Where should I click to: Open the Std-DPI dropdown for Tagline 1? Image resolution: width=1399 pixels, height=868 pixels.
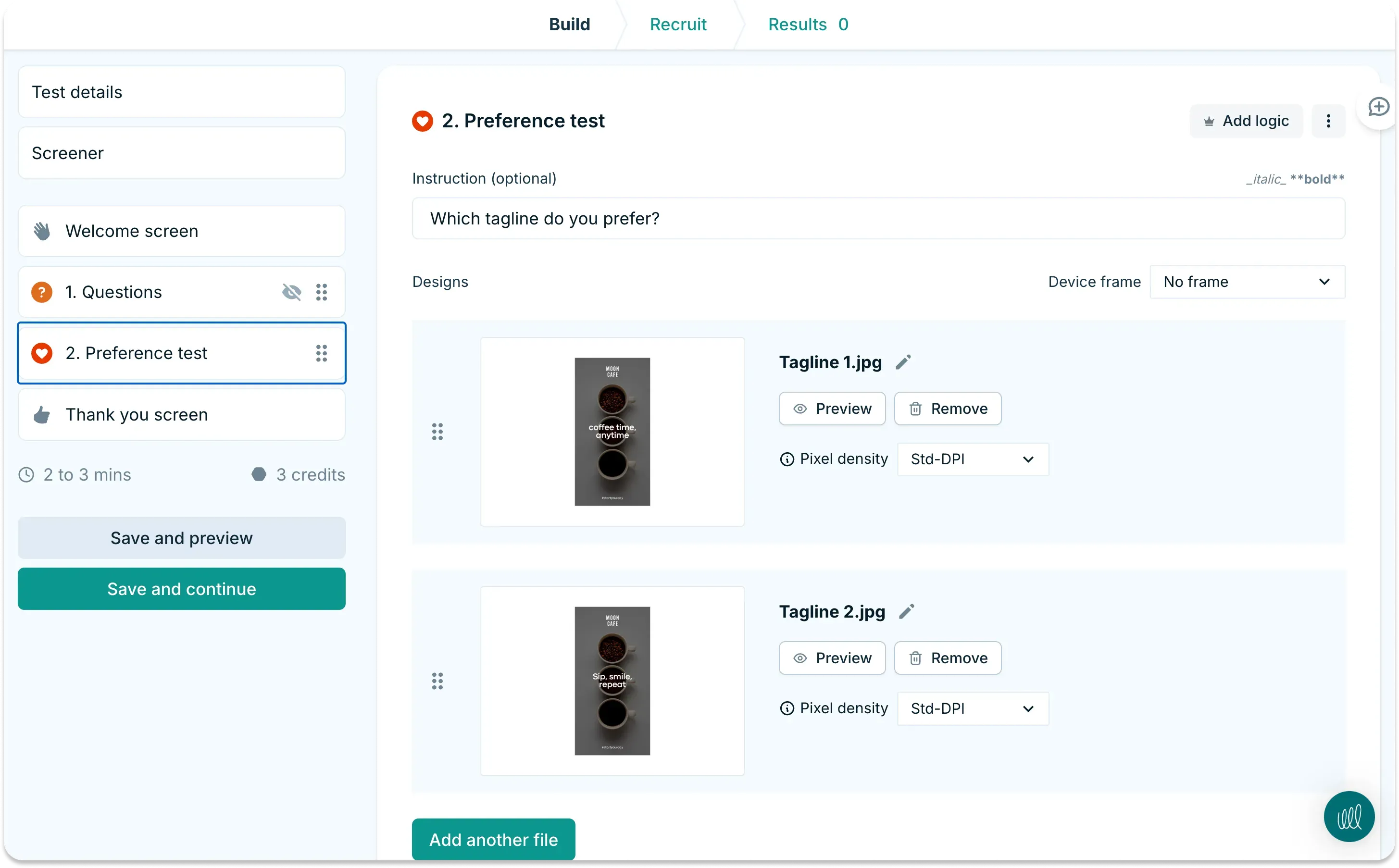point(972,459)
